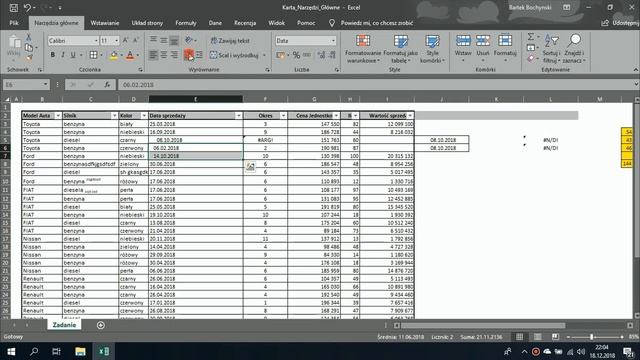
Task: Open the Recenzja tab
Action: pos(245,23)
